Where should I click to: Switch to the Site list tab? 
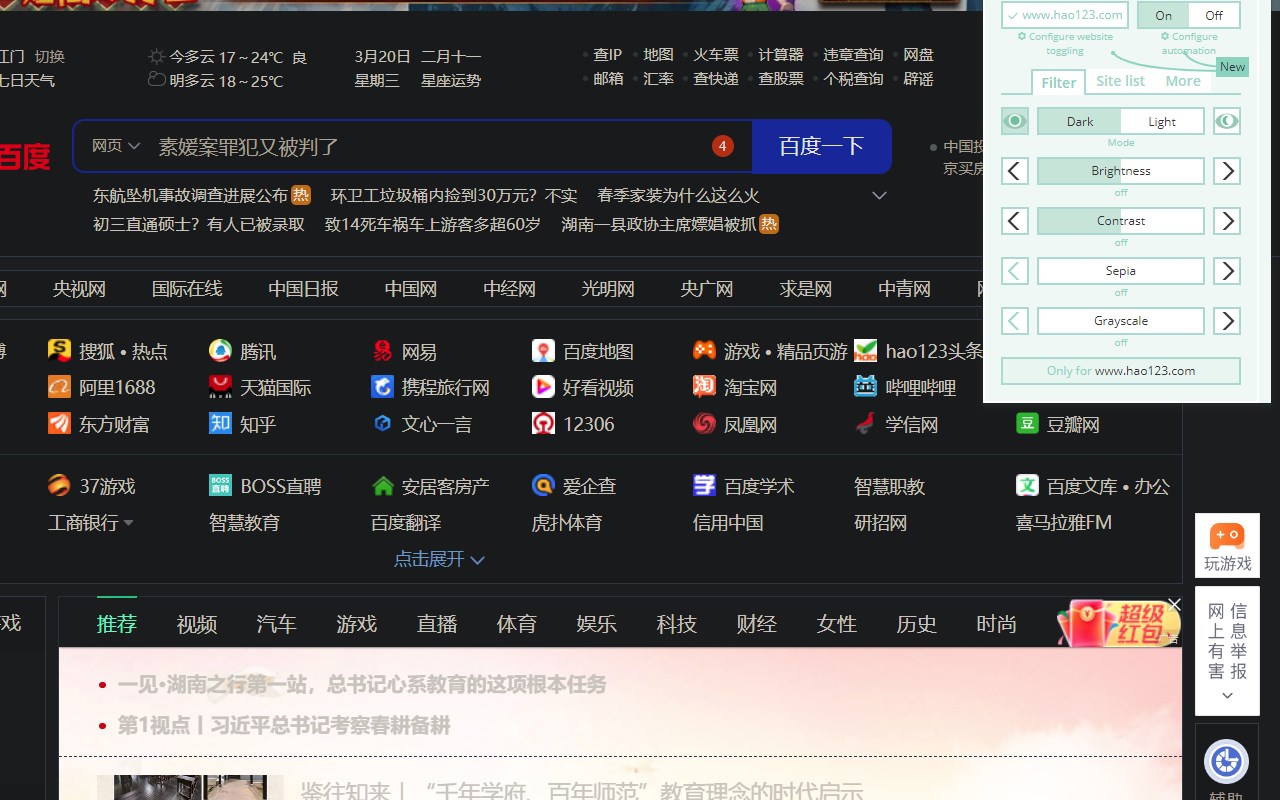(1120, 81)
